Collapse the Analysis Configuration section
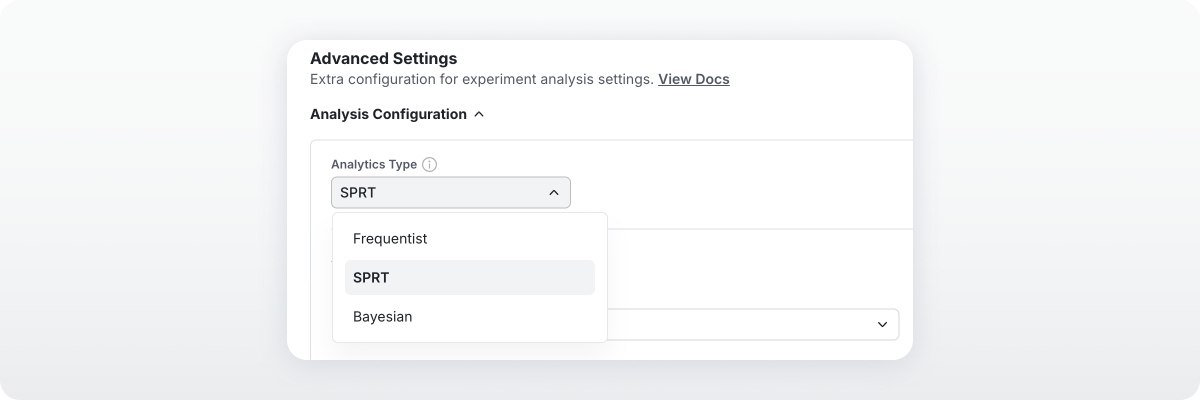Image resolution: width=1200 pixels, height=400 pixels. point(397,114)
